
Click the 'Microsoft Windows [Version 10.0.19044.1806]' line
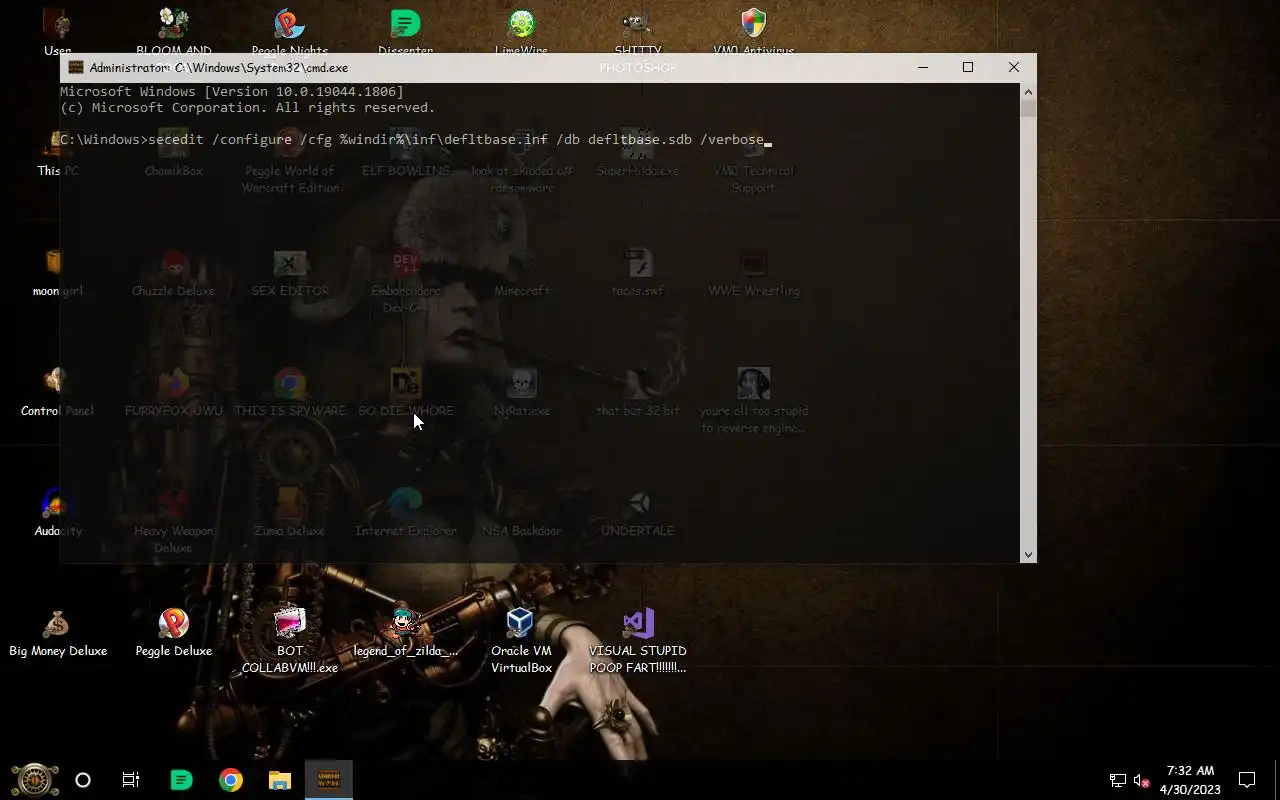click(x=232, y=91)
